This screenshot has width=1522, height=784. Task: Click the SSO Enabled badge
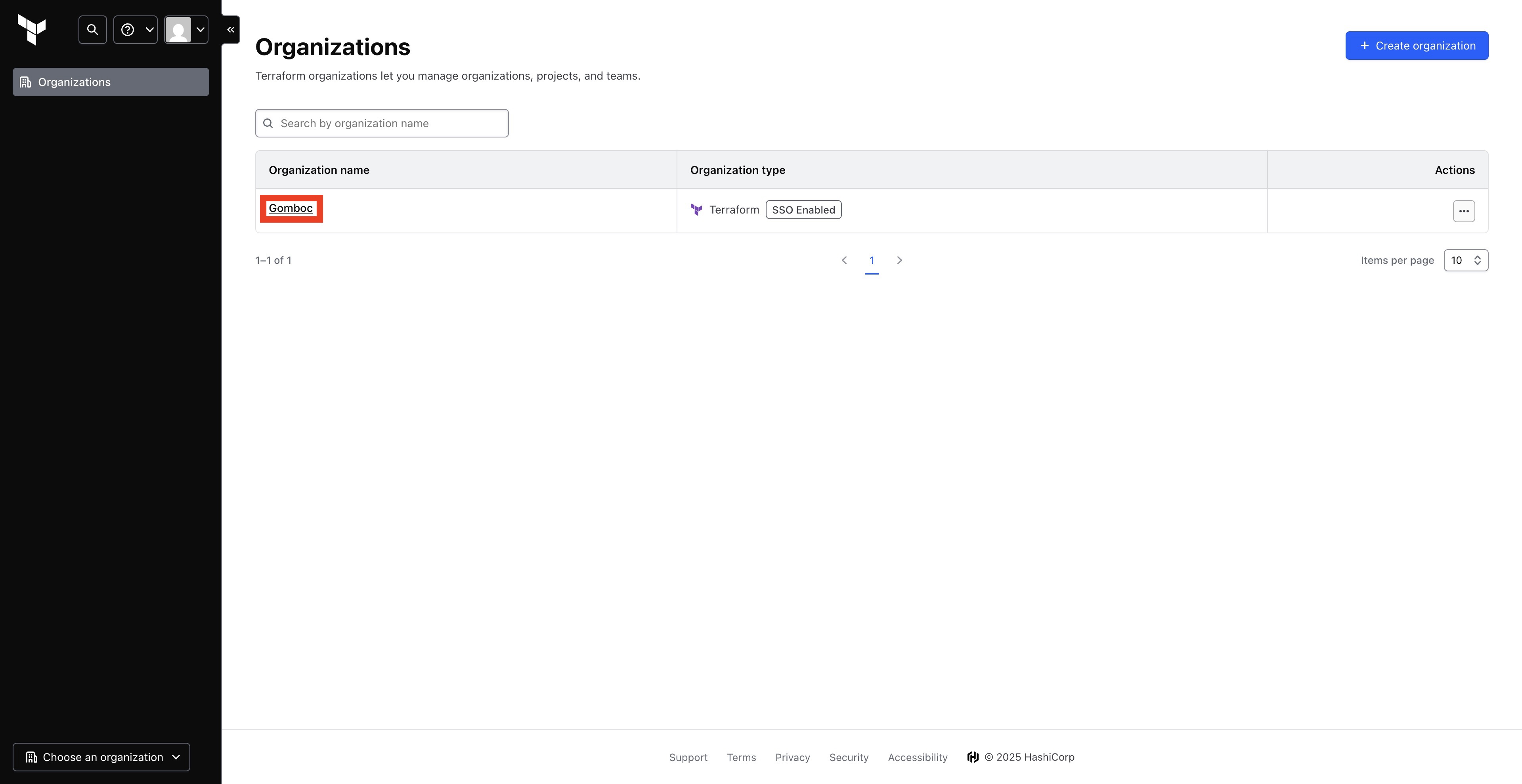803,210
